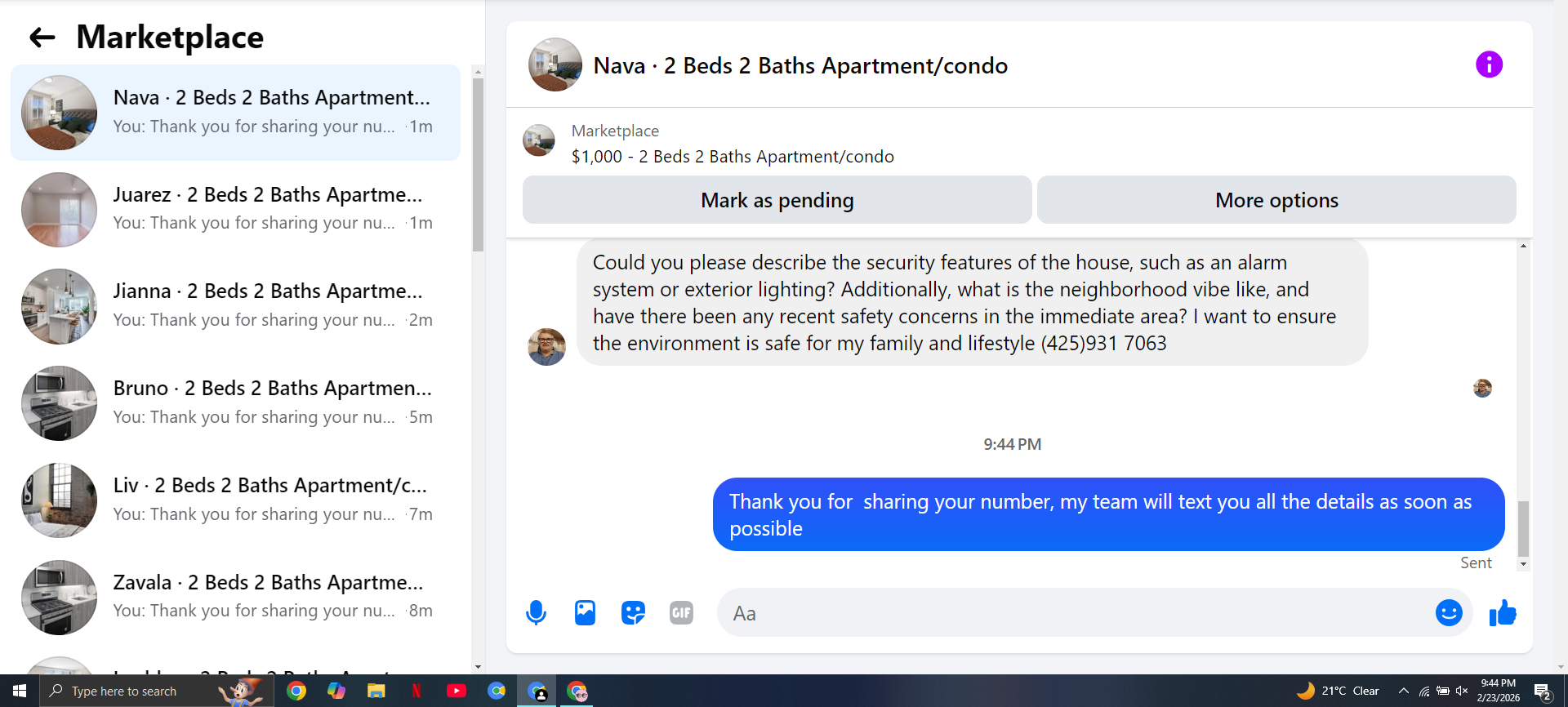1568x707 pixels.
Task: Open the Zavala conversation
Action: click(x=235, y=597)
